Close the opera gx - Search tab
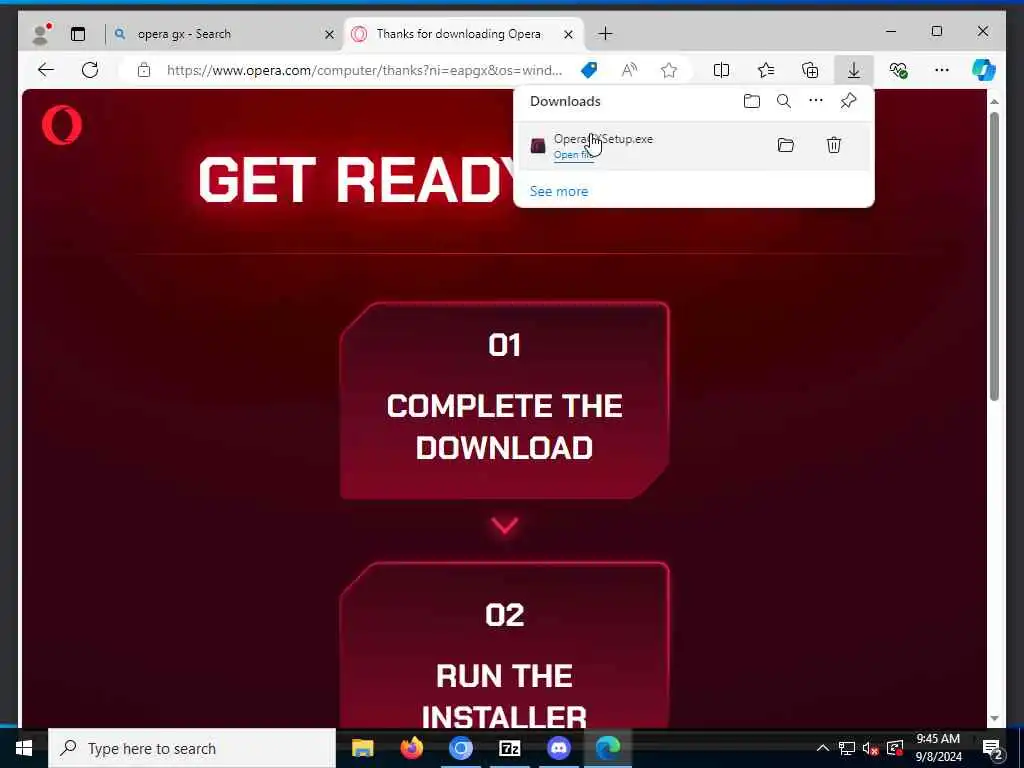The image size is (1024, 768). [330, 34]
